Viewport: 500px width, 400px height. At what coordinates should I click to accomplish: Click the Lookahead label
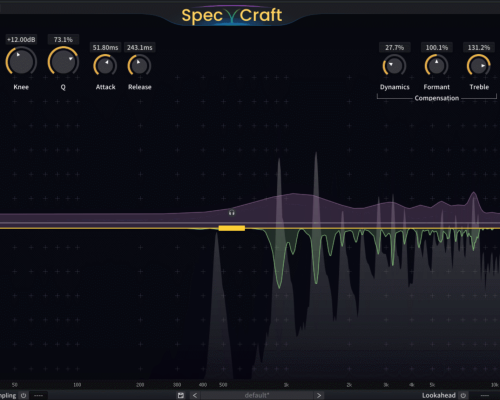pyautogui.click(x=439, y=395)
